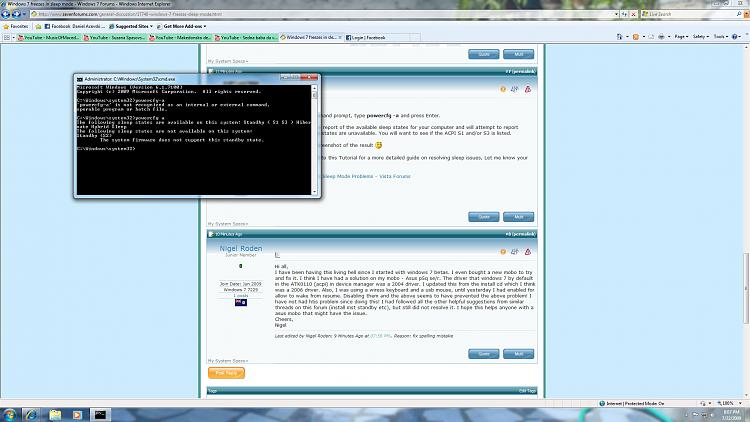Viewport: 750px width, 422px height.
Task: Expand My System Specs under Nigel's post
Action: coord(228,361)
